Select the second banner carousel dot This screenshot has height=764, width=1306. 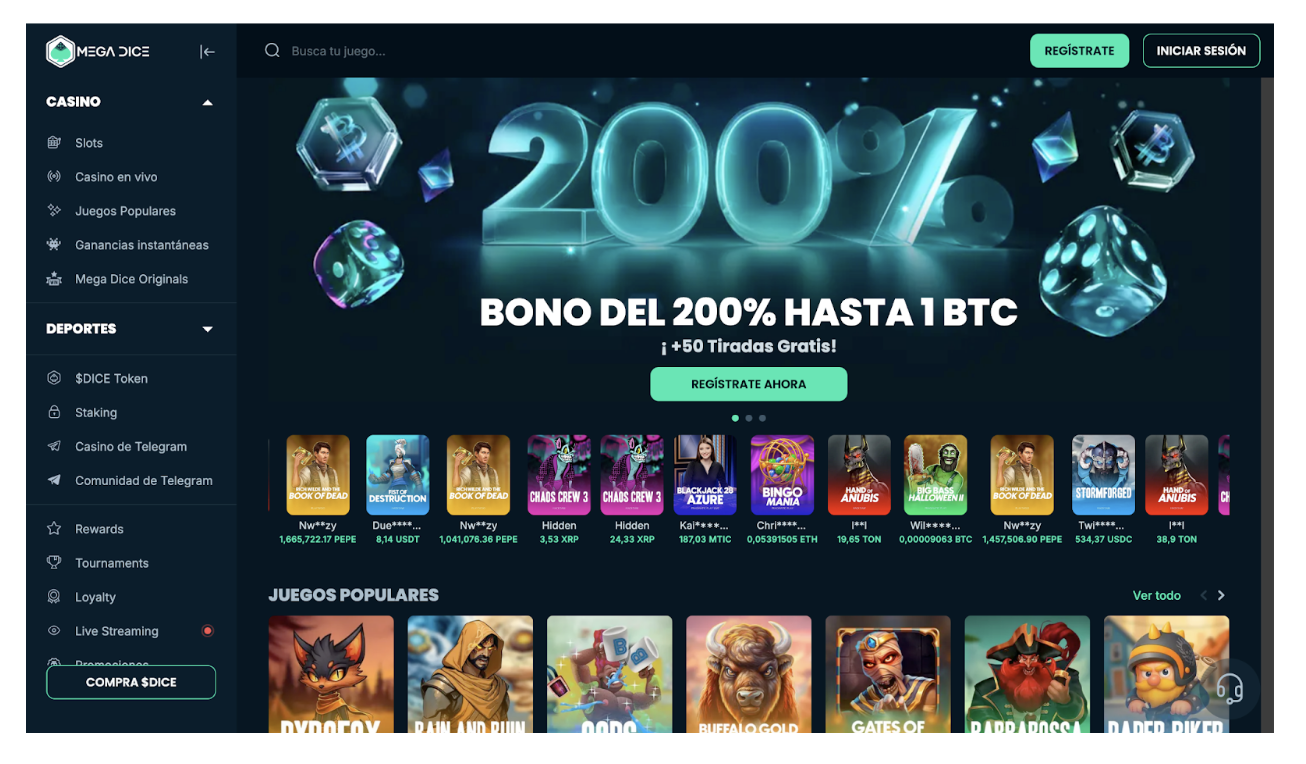(x=749, y=418)
